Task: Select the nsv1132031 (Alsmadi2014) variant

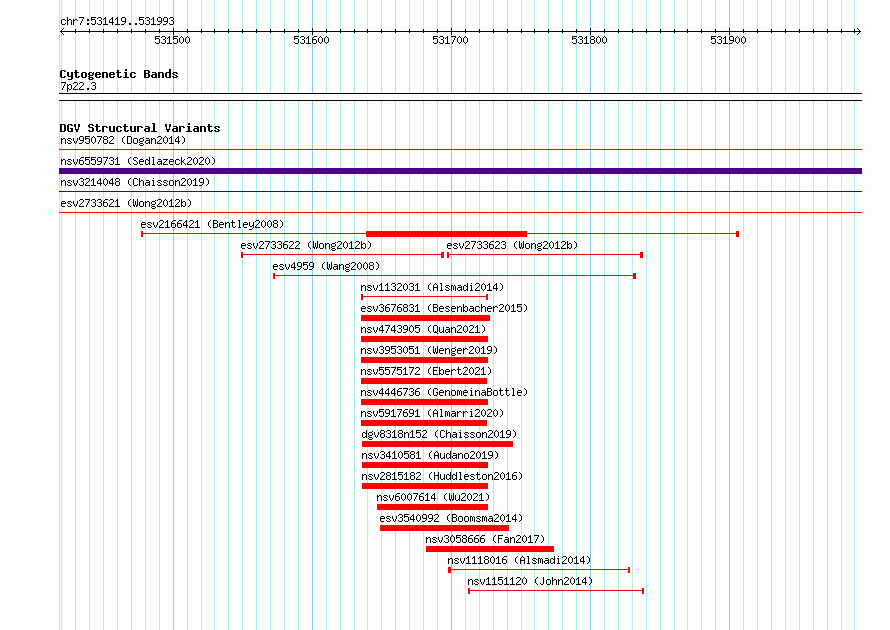Action: tap(432, 287)
